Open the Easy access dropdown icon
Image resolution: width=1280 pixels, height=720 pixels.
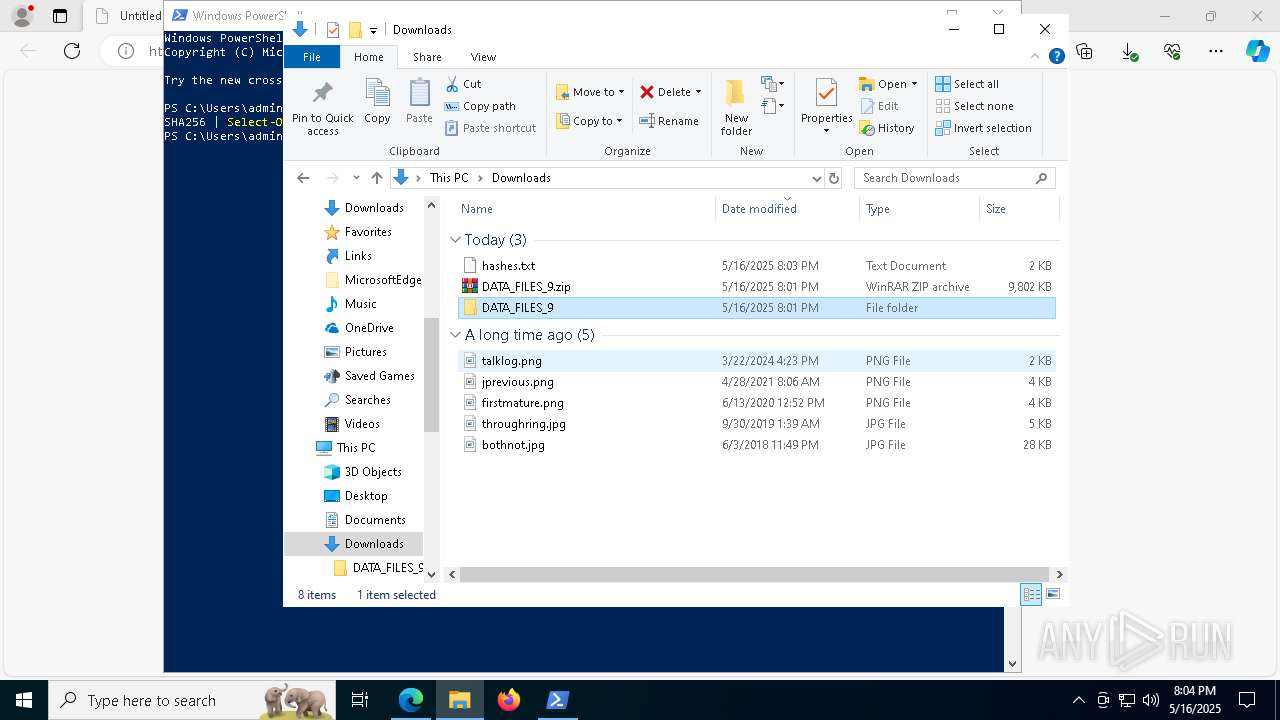click(772, 106)
